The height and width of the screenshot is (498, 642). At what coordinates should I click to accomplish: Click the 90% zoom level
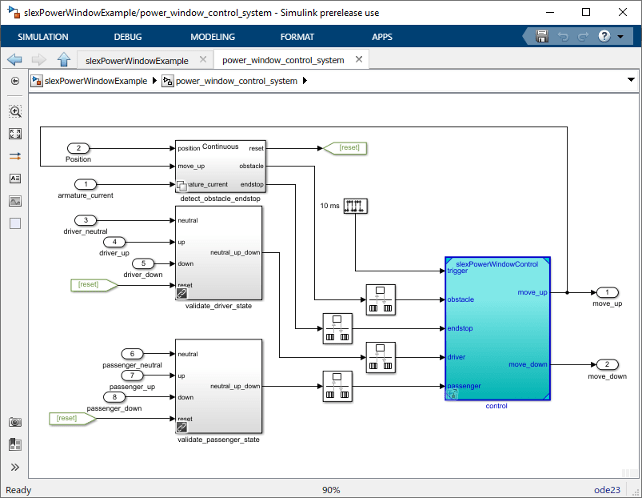331,490
